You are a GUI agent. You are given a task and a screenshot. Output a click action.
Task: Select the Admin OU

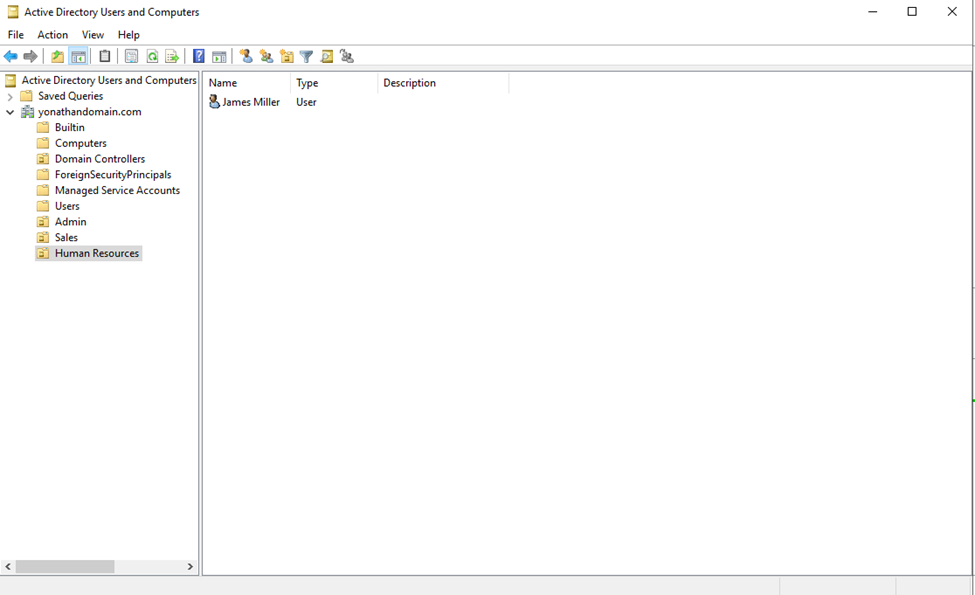pos(70,221)
